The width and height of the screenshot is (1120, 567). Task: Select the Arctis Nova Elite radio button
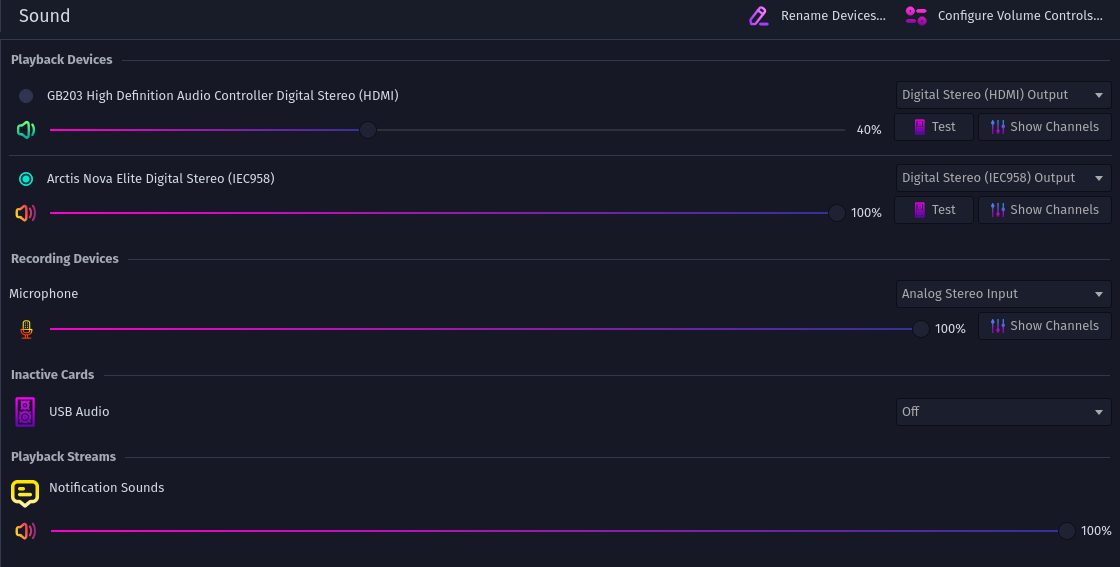[x=26, y=179]
